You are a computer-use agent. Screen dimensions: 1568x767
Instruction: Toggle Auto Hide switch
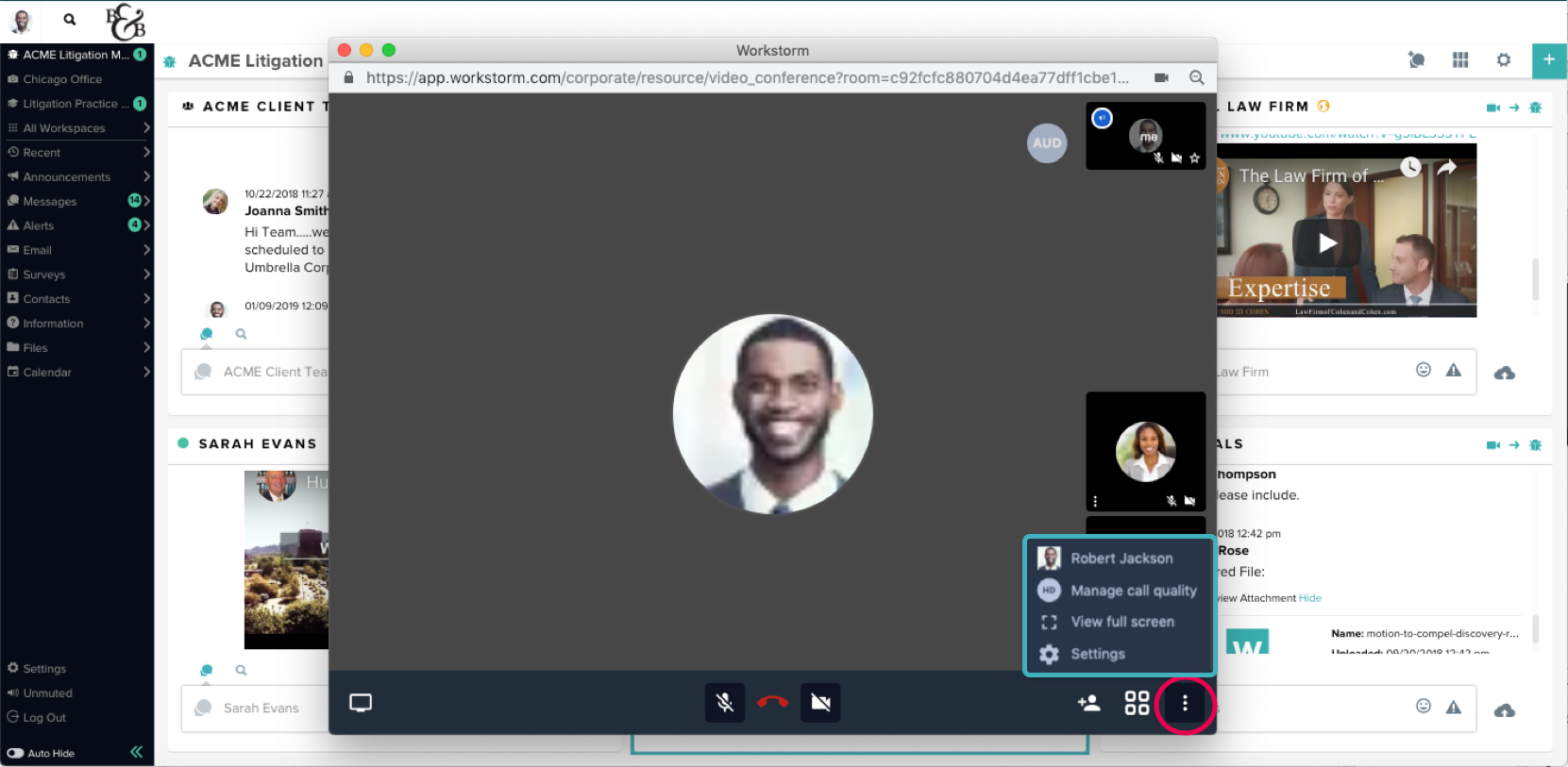click(15, 754)
